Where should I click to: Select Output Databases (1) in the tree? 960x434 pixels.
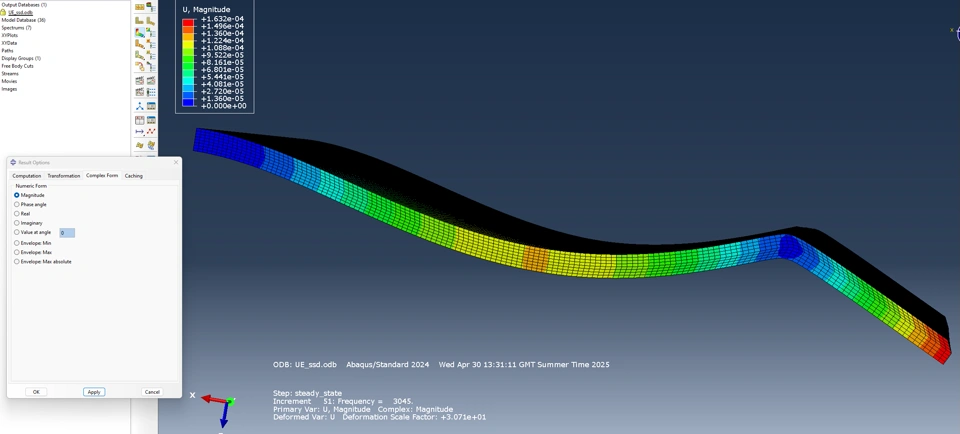pos(24,5)
